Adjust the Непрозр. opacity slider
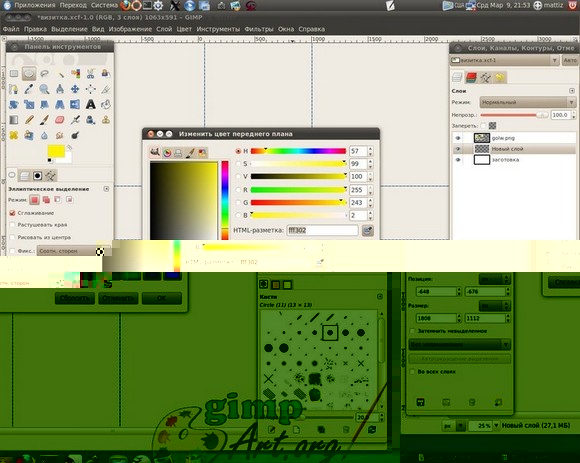This screenshot has width=580, height=463. (x=514, y=115)
